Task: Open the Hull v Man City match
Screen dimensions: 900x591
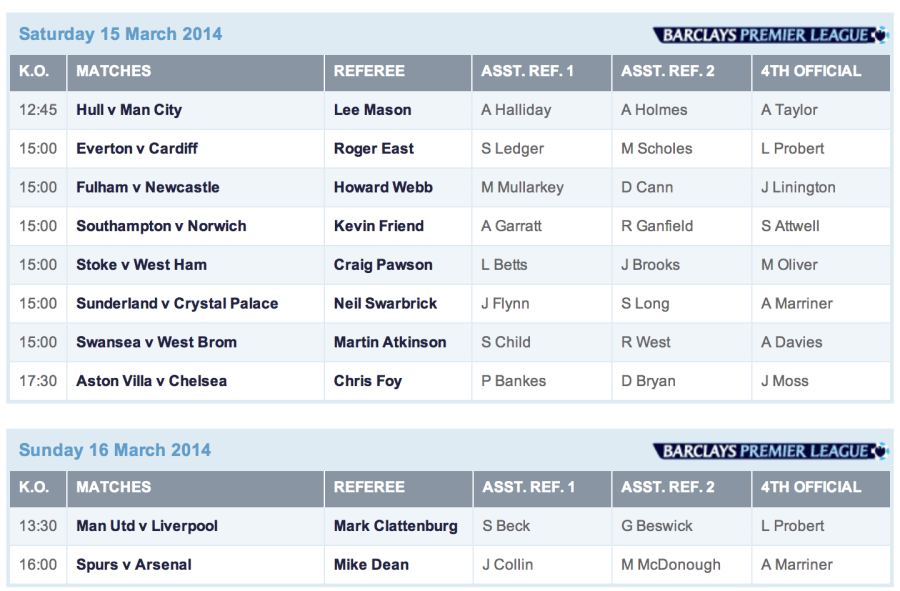Action: point(129,110)
